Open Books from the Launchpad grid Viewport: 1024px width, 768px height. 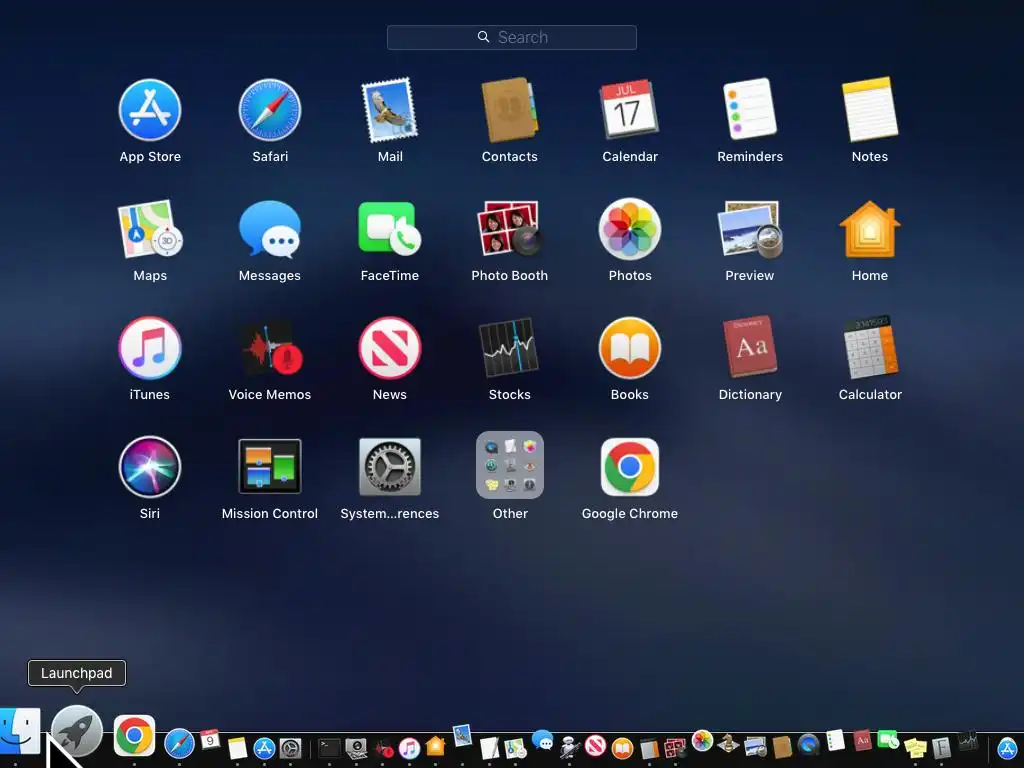coord(630,348)
